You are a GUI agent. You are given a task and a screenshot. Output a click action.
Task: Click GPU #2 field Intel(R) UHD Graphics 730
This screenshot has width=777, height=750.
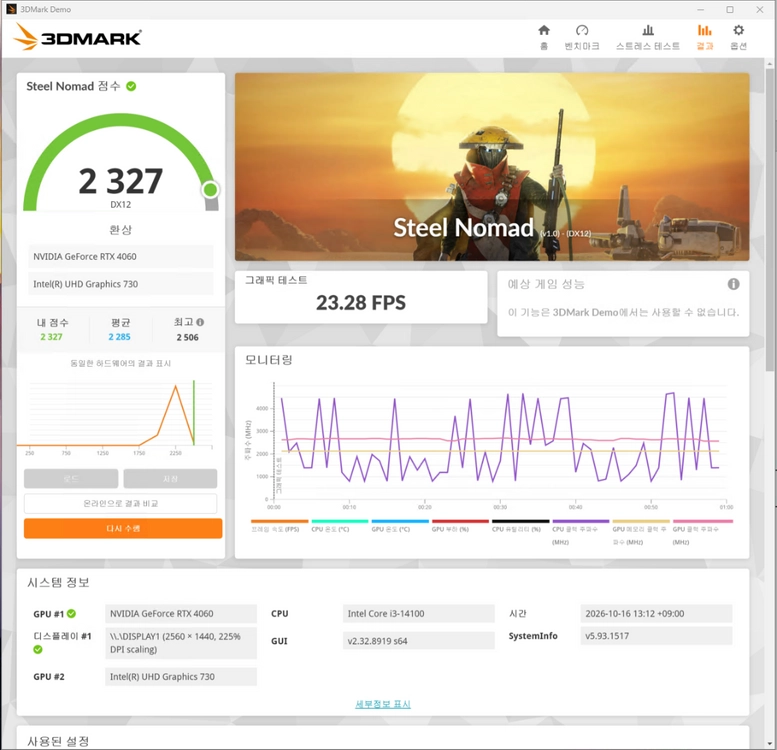click(x=181, y=677)
